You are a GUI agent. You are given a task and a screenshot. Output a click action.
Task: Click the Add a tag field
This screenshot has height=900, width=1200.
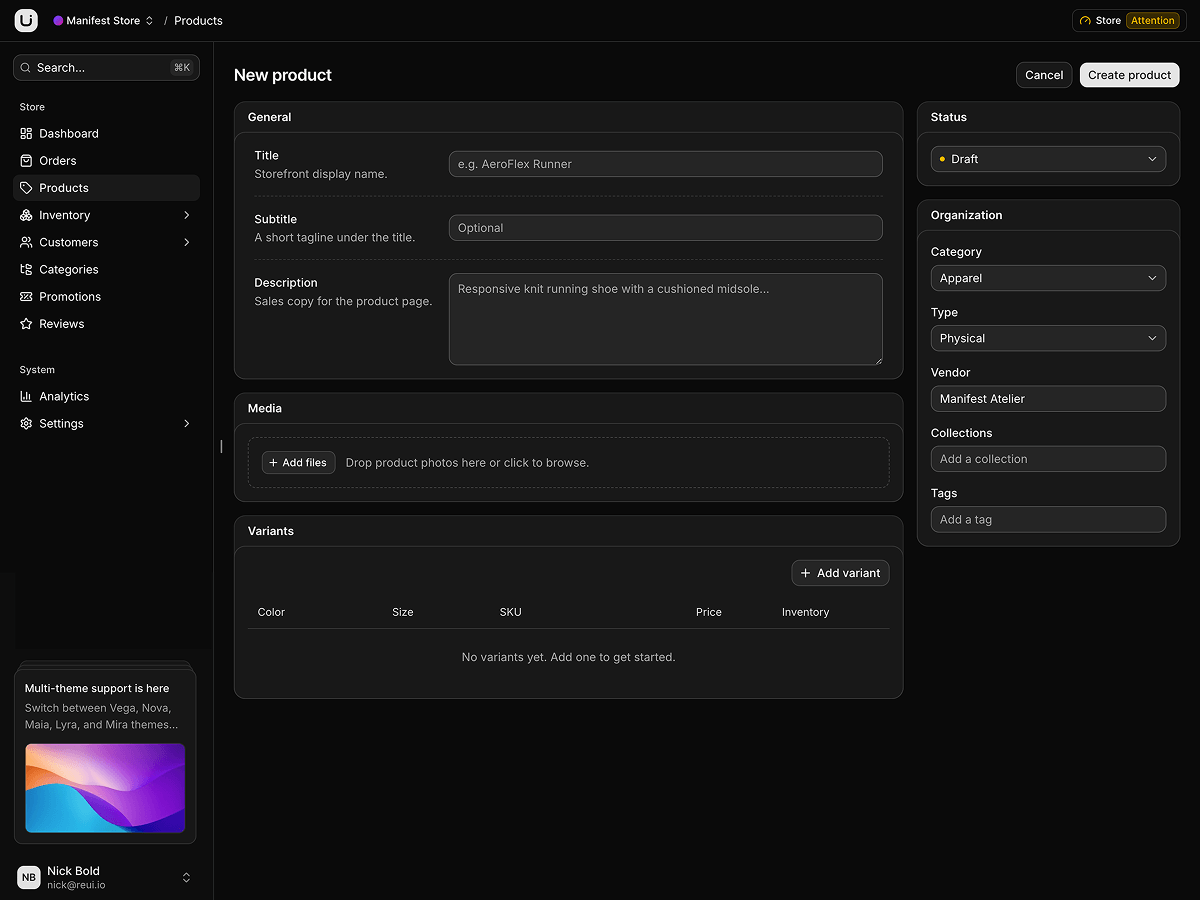pos(1048,519)
